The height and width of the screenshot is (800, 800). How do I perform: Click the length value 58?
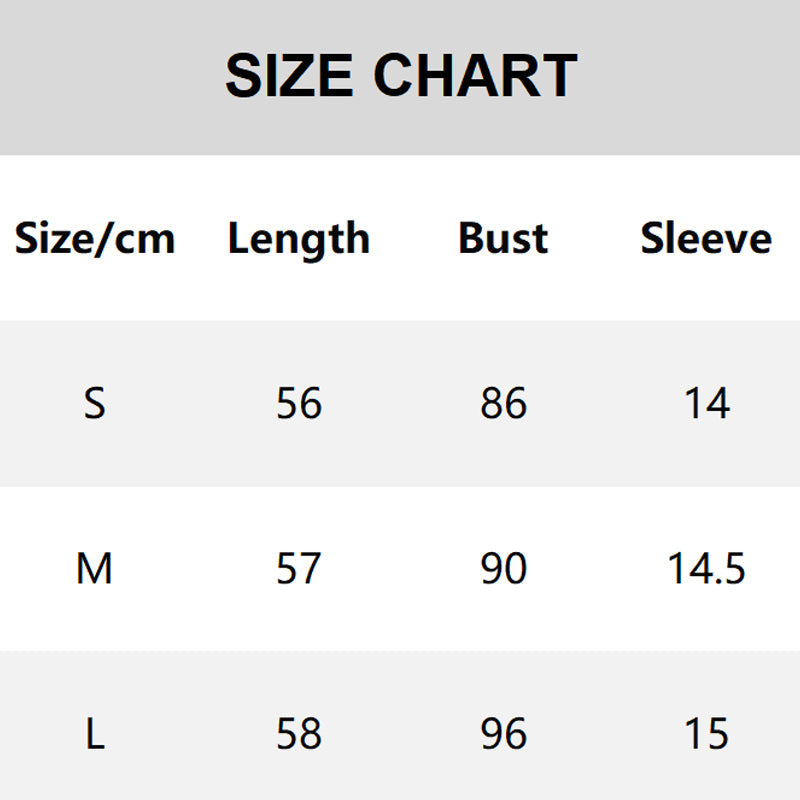click(299, 735)
